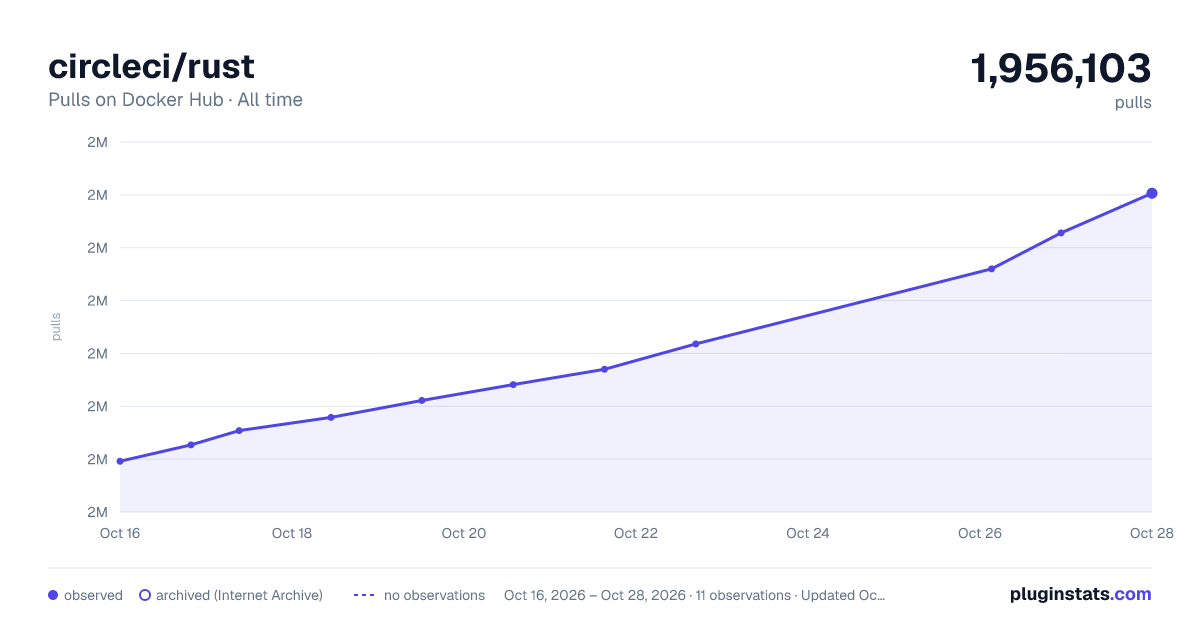Click the hollow 'archived' legend circle icon
This screenshot has width=1200, height=630.
click(x=145, y=595)
